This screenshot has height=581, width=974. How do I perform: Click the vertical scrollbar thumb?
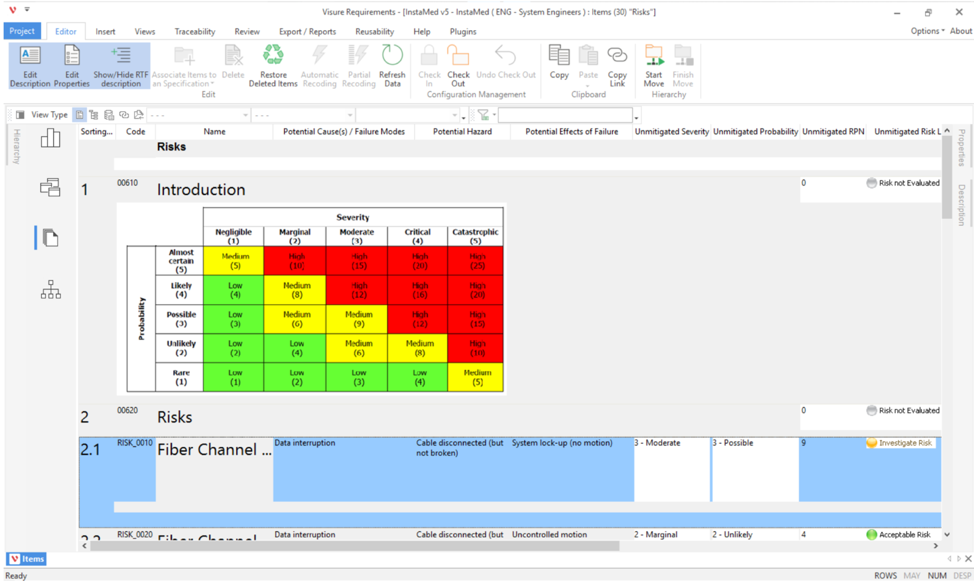947,177
